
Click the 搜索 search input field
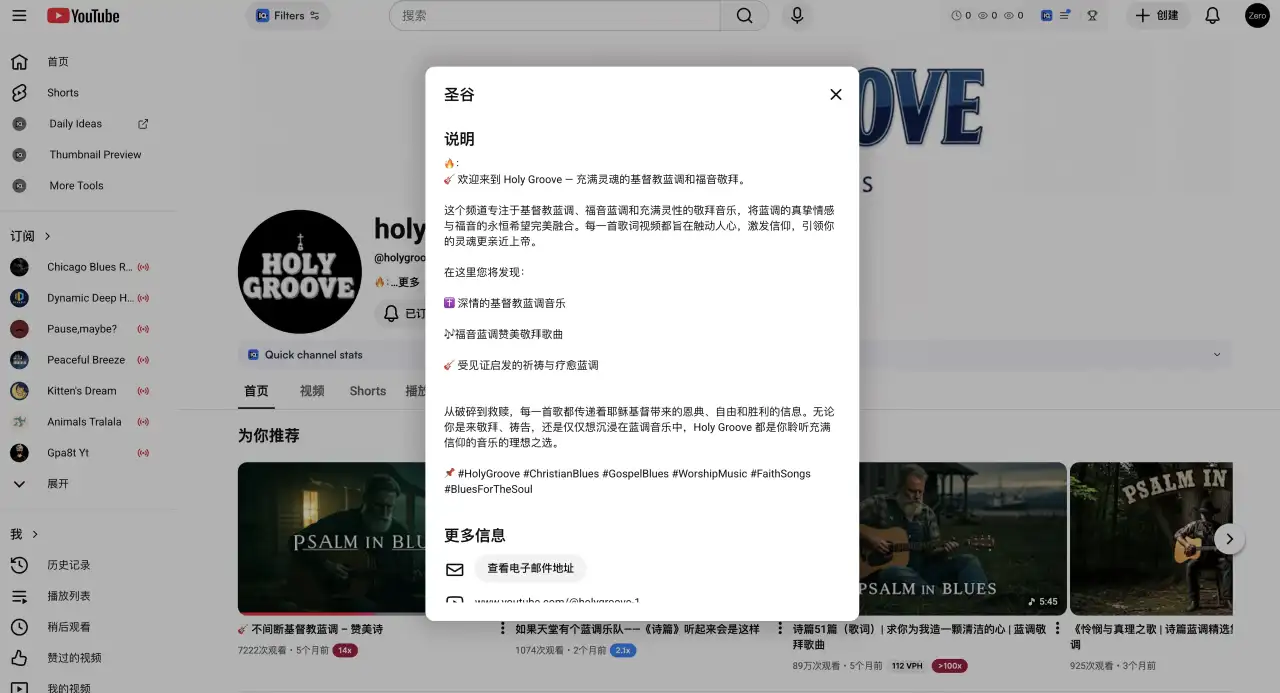(555, 16)
